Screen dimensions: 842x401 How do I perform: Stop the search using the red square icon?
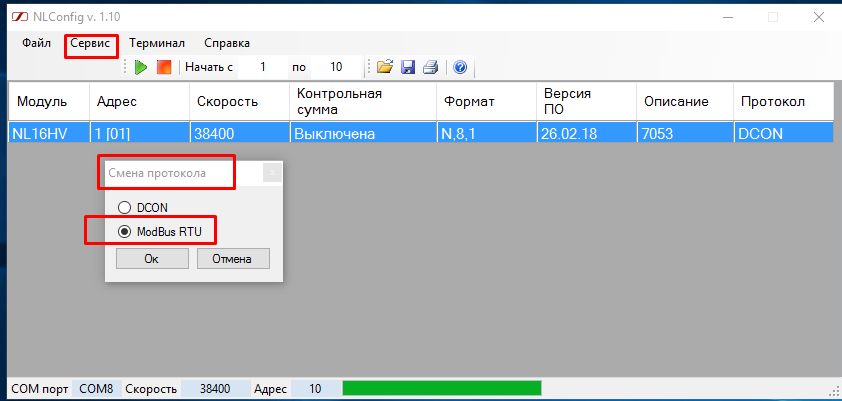(164, 68)
